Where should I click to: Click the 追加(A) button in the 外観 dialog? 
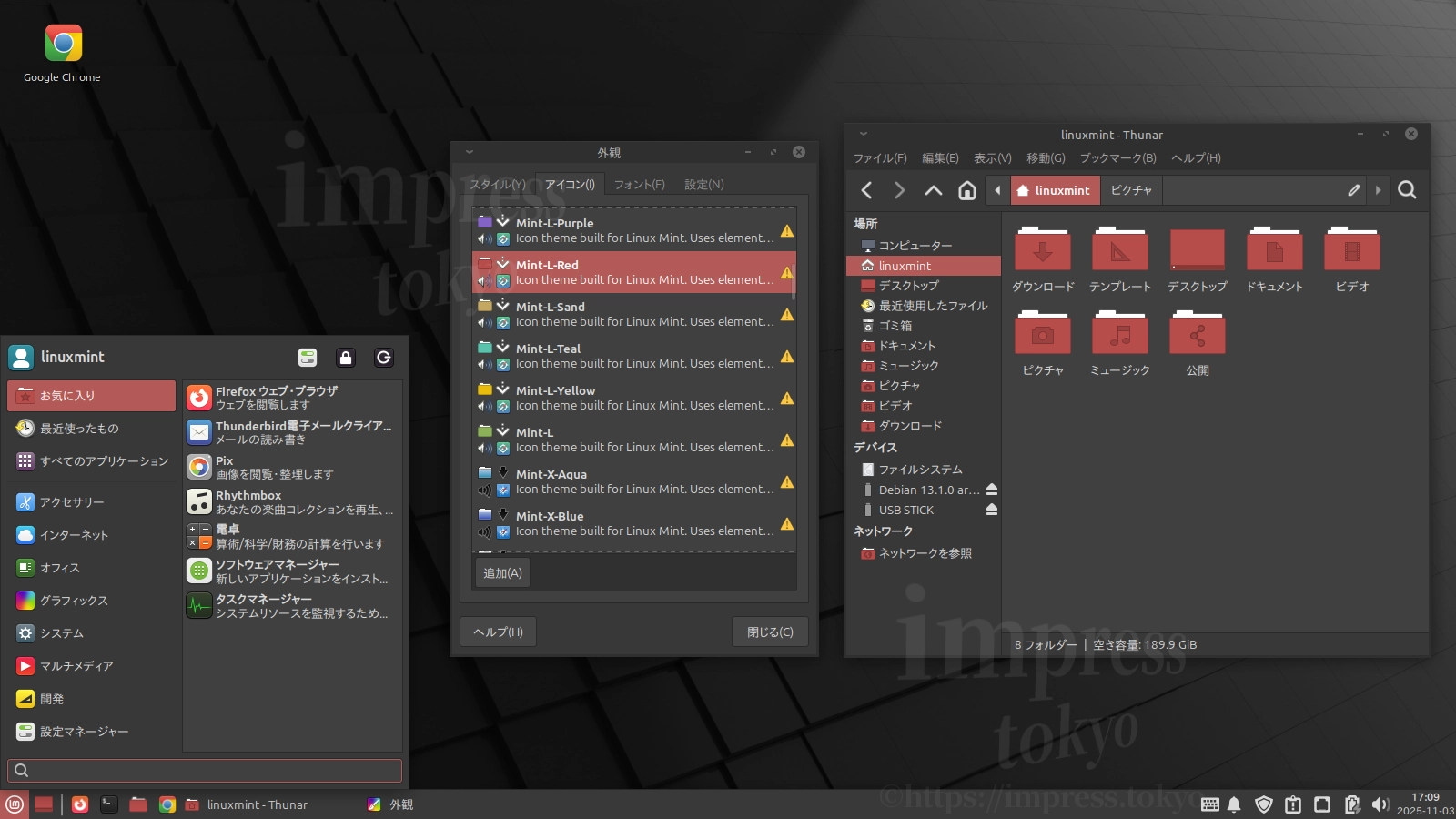coord(502,573)
